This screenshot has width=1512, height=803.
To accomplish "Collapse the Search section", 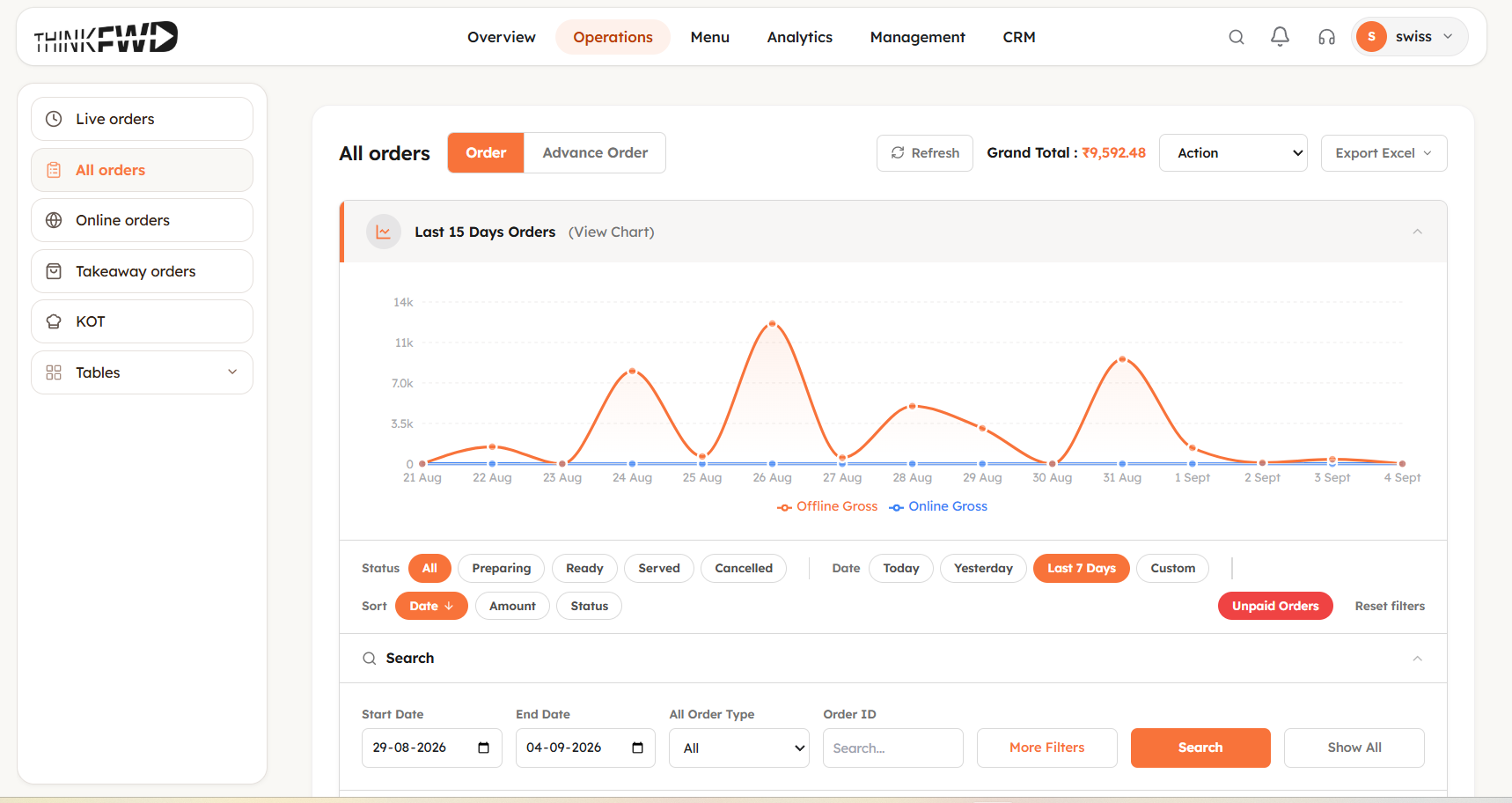I will (1417, 659).
